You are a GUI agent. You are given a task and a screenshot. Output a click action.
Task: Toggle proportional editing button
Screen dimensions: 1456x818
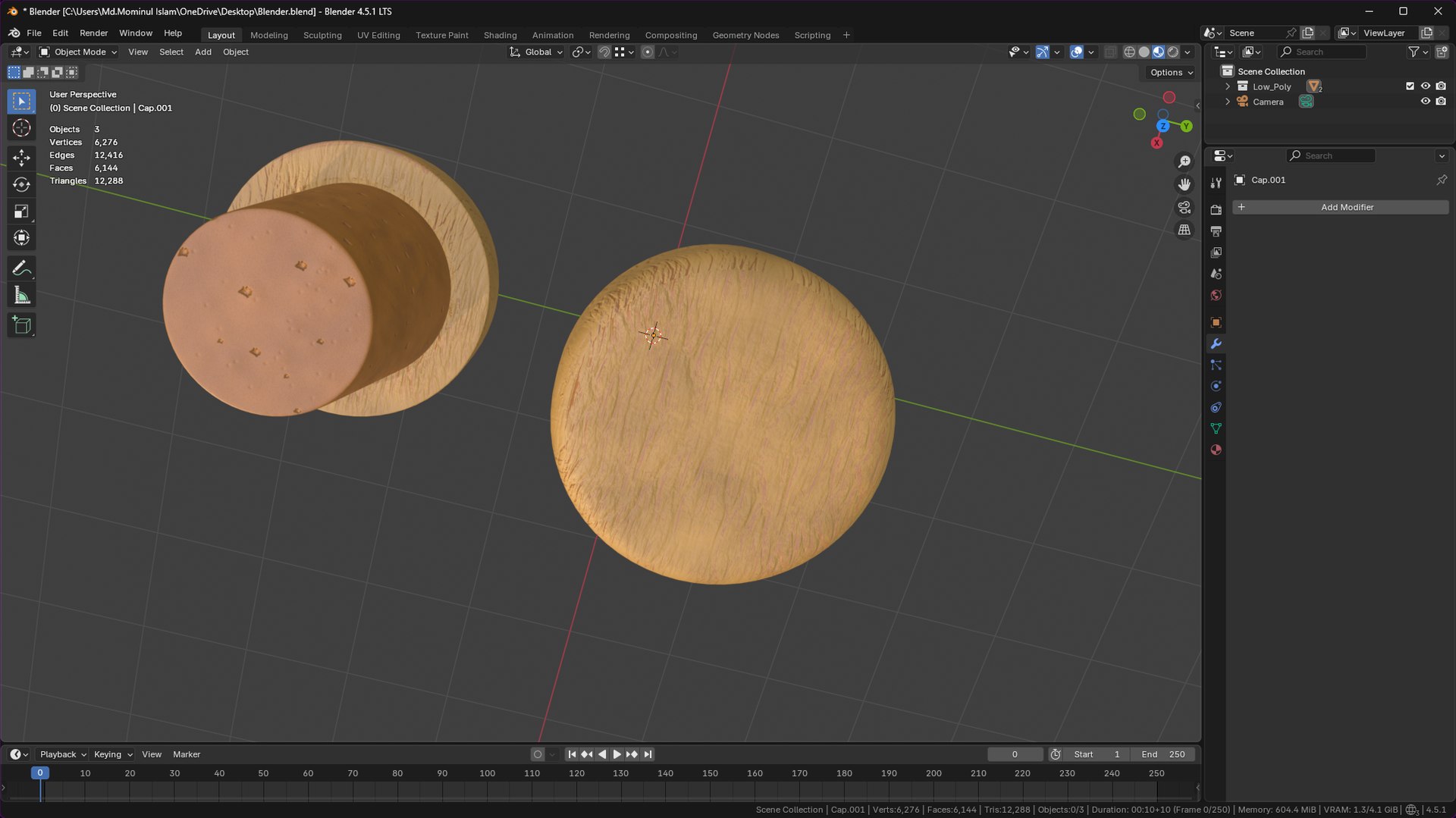pyautogui.click(x=647, y=52)
